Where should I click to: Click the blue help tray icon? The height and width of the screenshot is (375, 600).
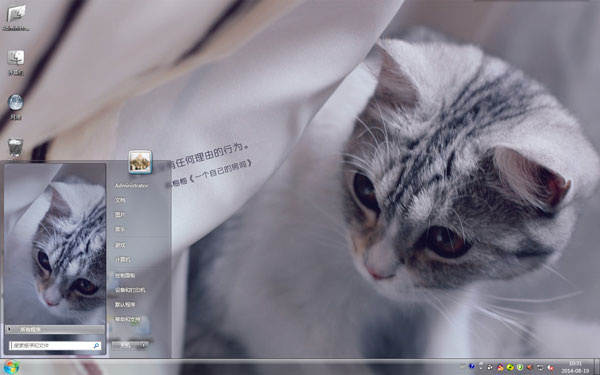472,366
